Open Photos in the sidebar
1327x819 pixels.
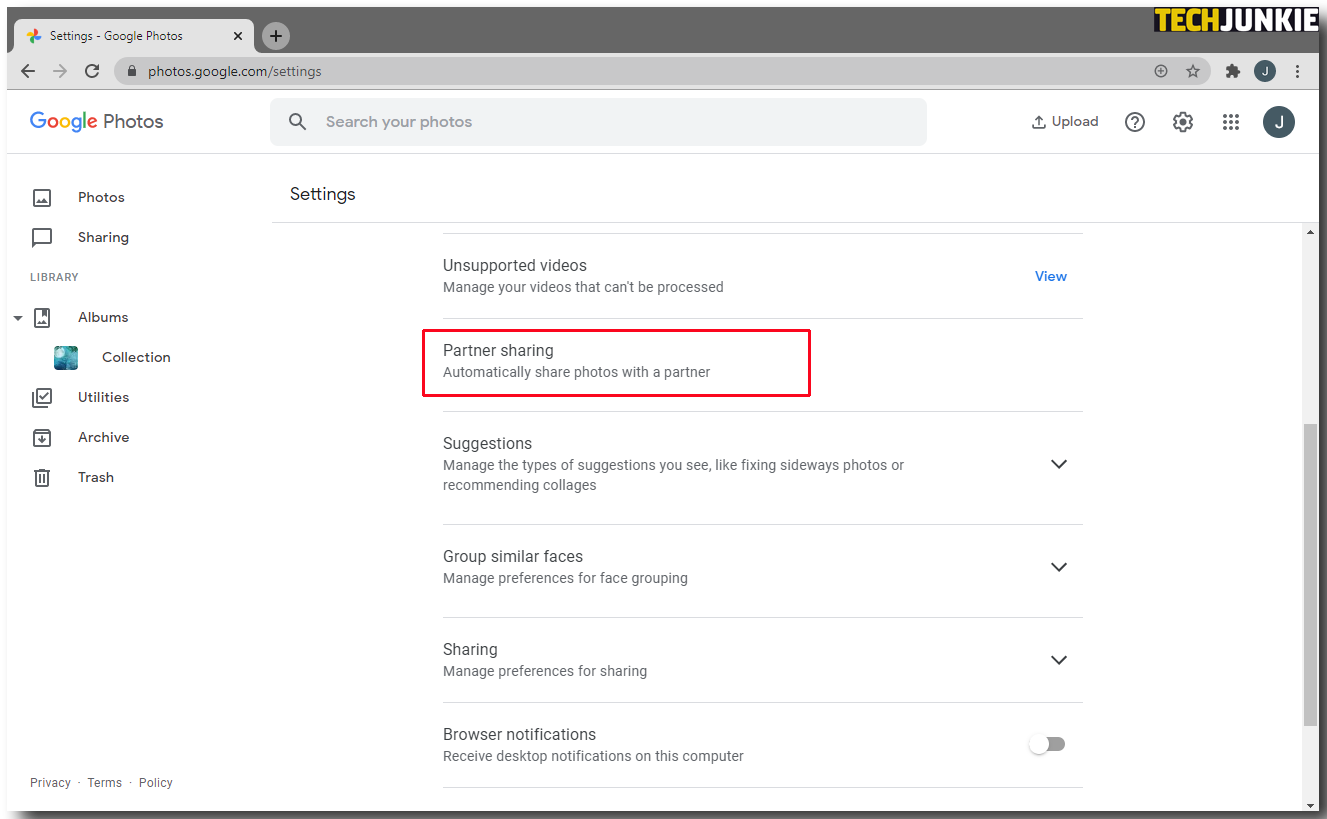tap(101, 197)
